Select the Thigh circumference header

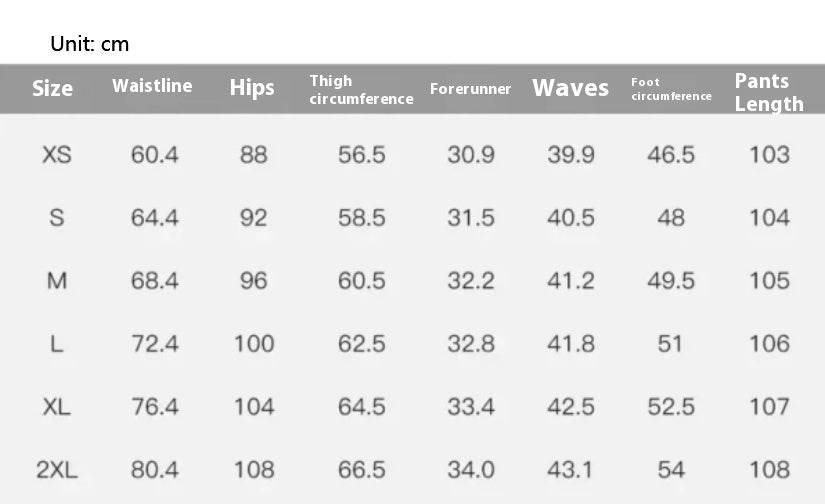tap(361, 89)
